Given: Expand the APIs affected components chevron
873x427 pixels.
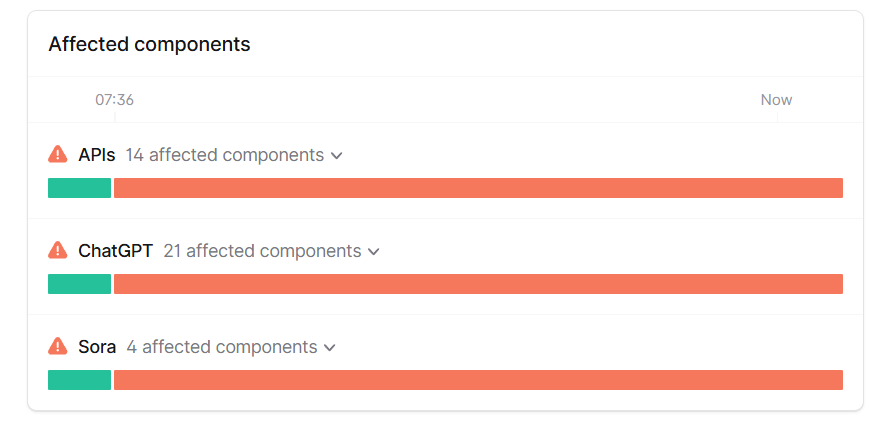Looking at the screenshot, I should pos(336,156).
